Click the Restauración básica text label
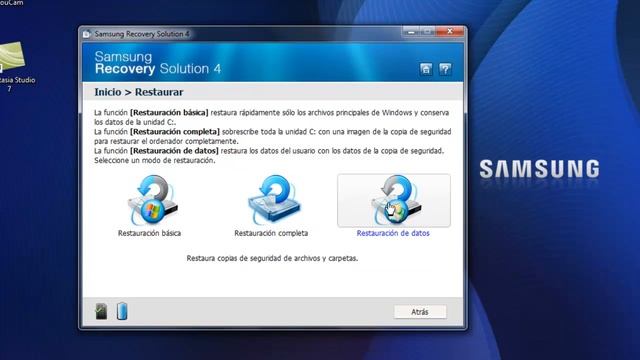 [149, 233]
